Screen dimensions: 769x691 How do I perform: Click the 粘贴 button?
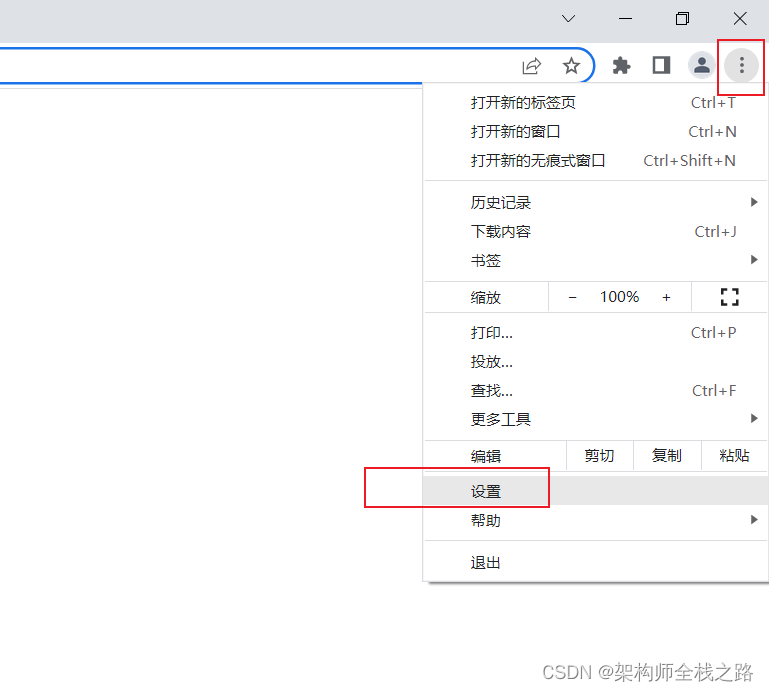734,456
